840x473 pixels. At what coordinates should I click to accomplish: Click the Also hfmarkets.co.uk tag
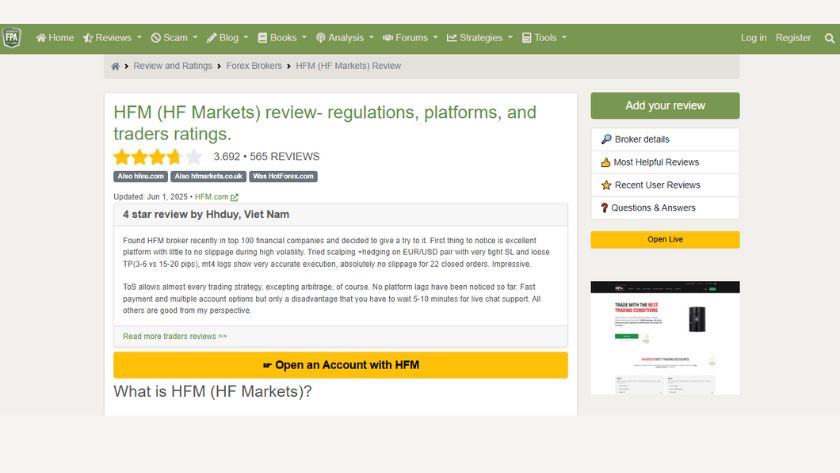pos(208,176)
